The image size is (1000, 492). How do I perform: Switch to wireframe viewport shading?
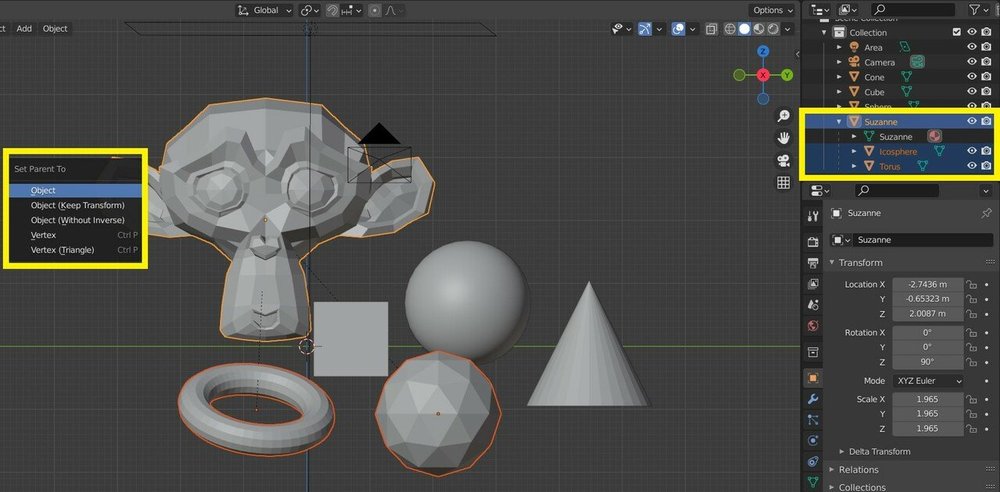[x=730, y=30]
